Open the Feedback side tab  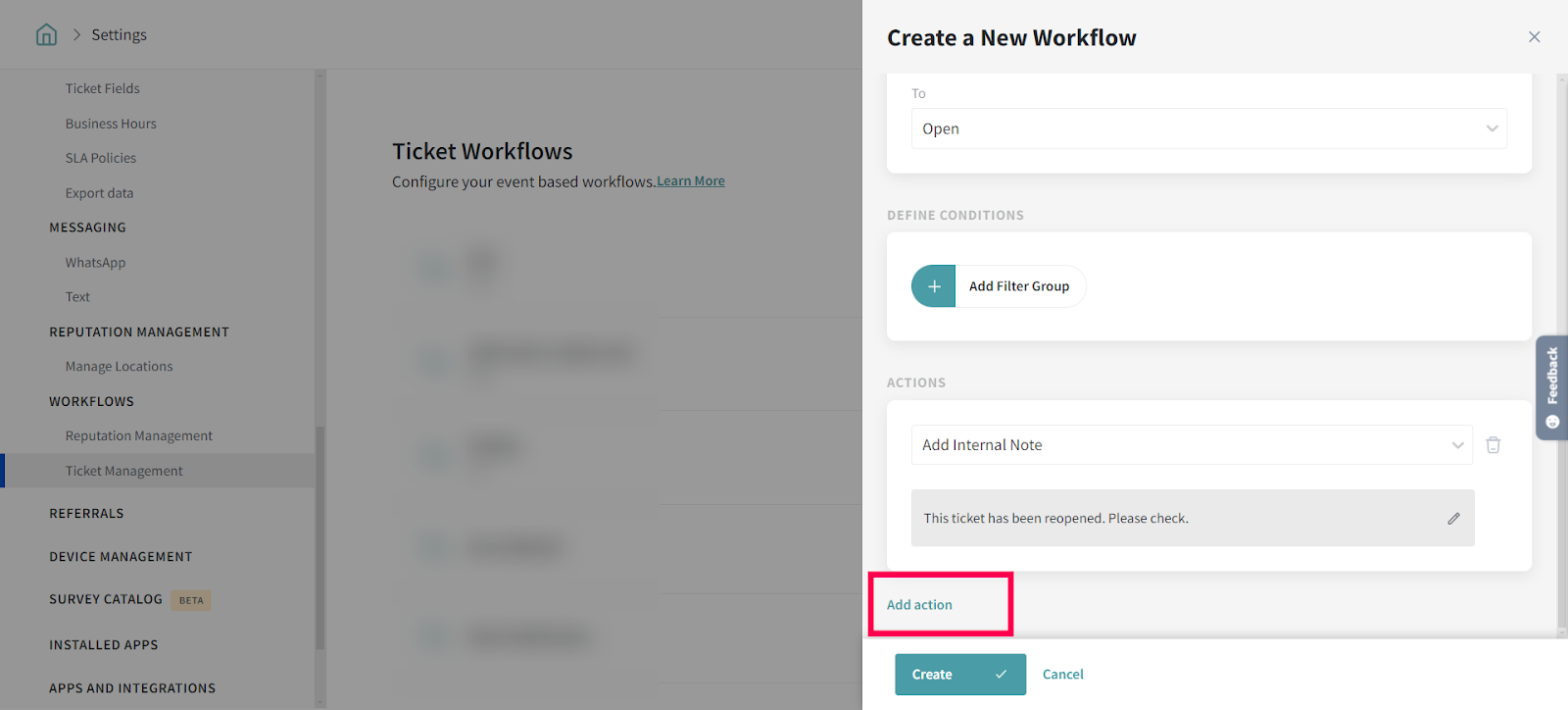pyautogui.click(x=1551, y=386)
